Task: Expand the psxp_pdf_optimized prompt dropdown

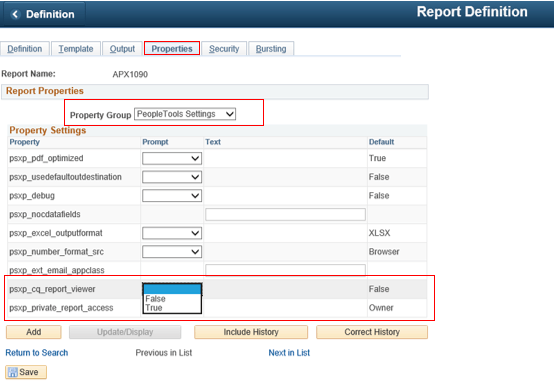Action: (x=172, y=158)
